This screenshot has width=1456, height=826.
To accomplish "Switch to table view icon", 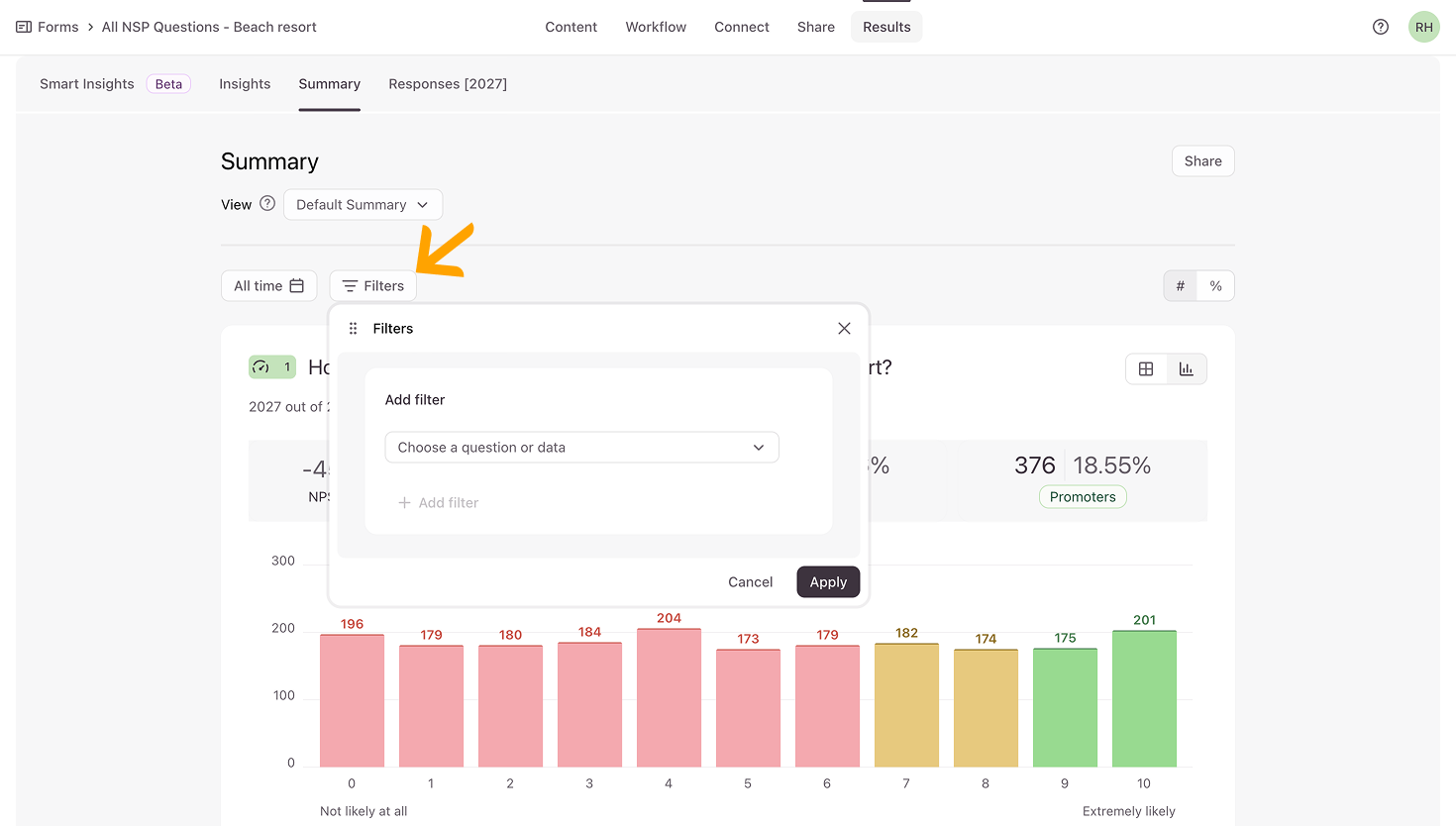I will click(x=1146, y=369).
